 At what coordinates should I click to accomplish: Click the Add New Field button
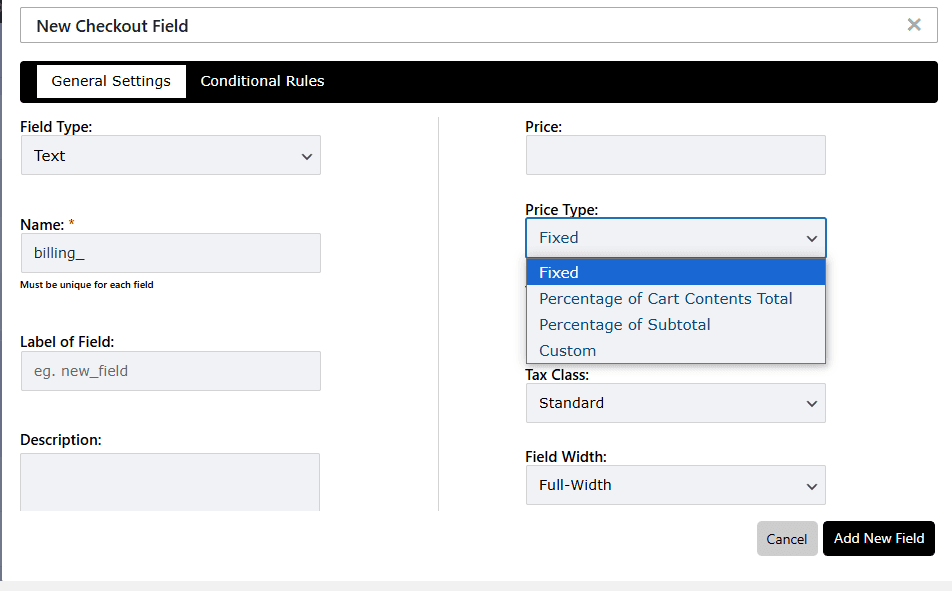879,539
